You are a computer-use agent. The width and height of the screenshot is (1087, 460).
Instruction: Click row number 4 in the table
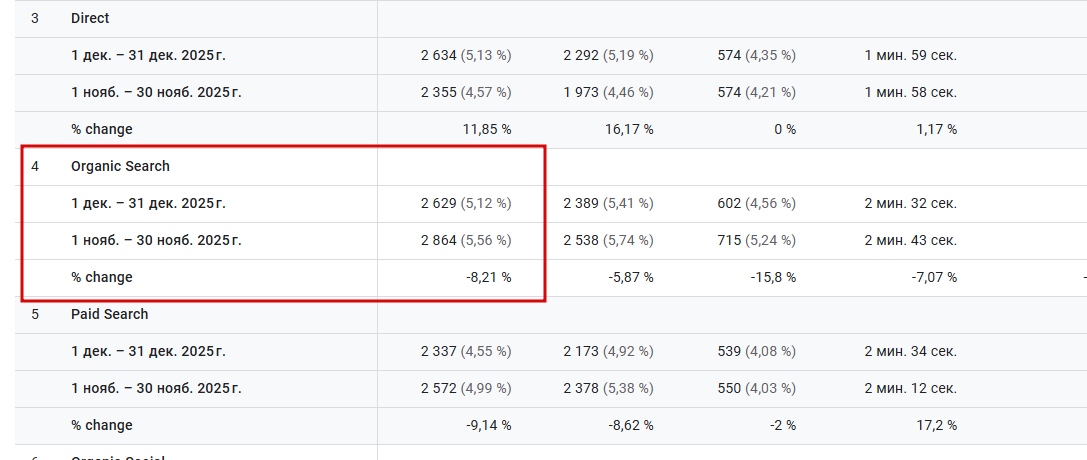[35, 167]
